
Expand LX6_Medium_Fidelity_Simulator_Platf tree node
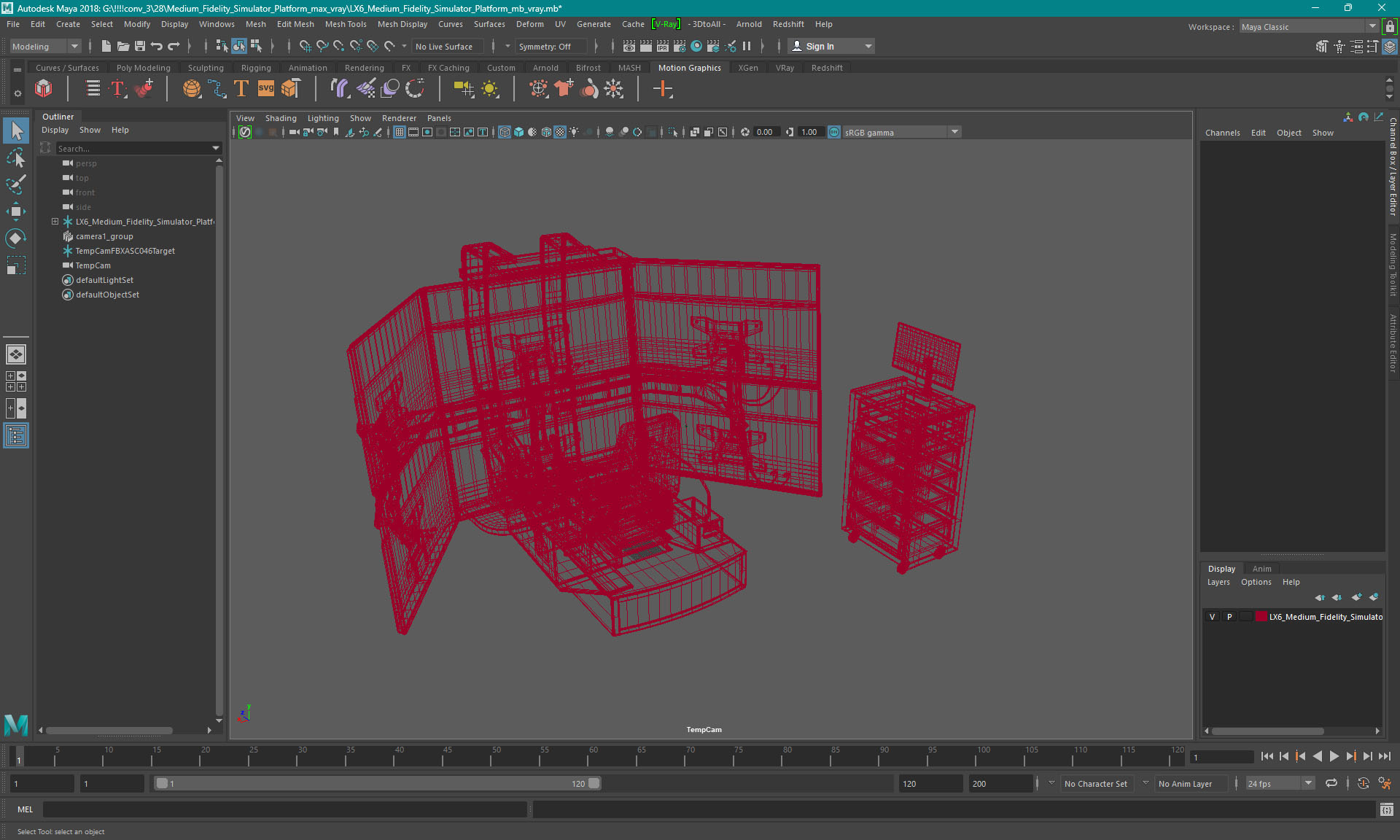pyautogui.click(x=53, y=221)
